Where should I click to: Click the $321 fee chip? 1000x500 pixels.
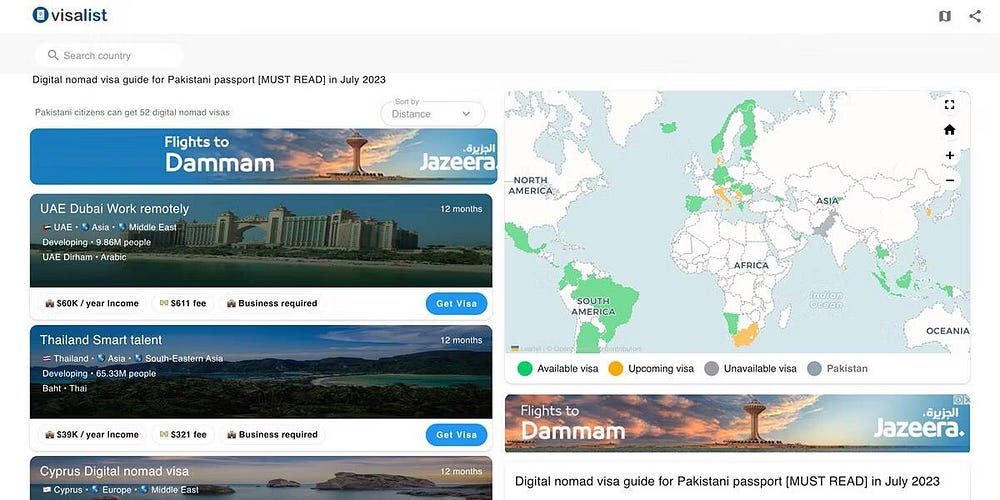click(182, 435)
